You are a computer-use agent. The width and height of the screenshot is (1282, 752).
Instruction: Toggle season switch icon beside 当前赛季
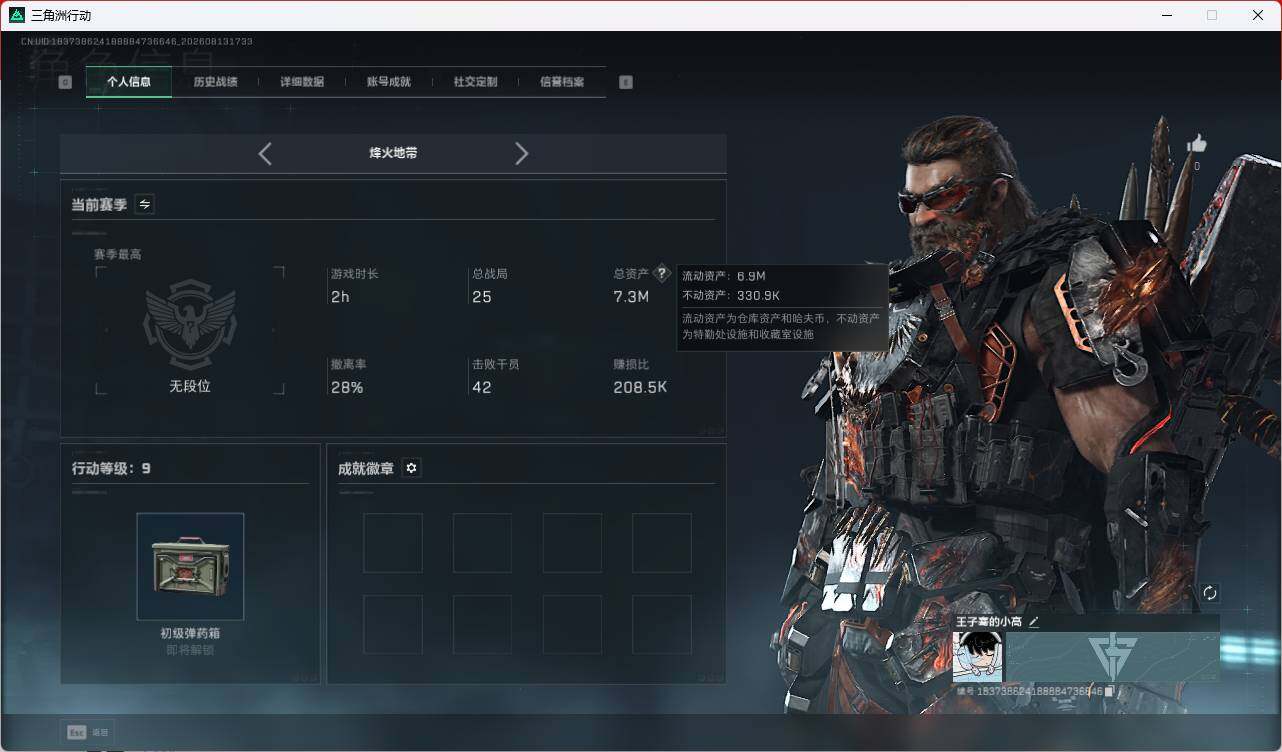coord(145,204)
